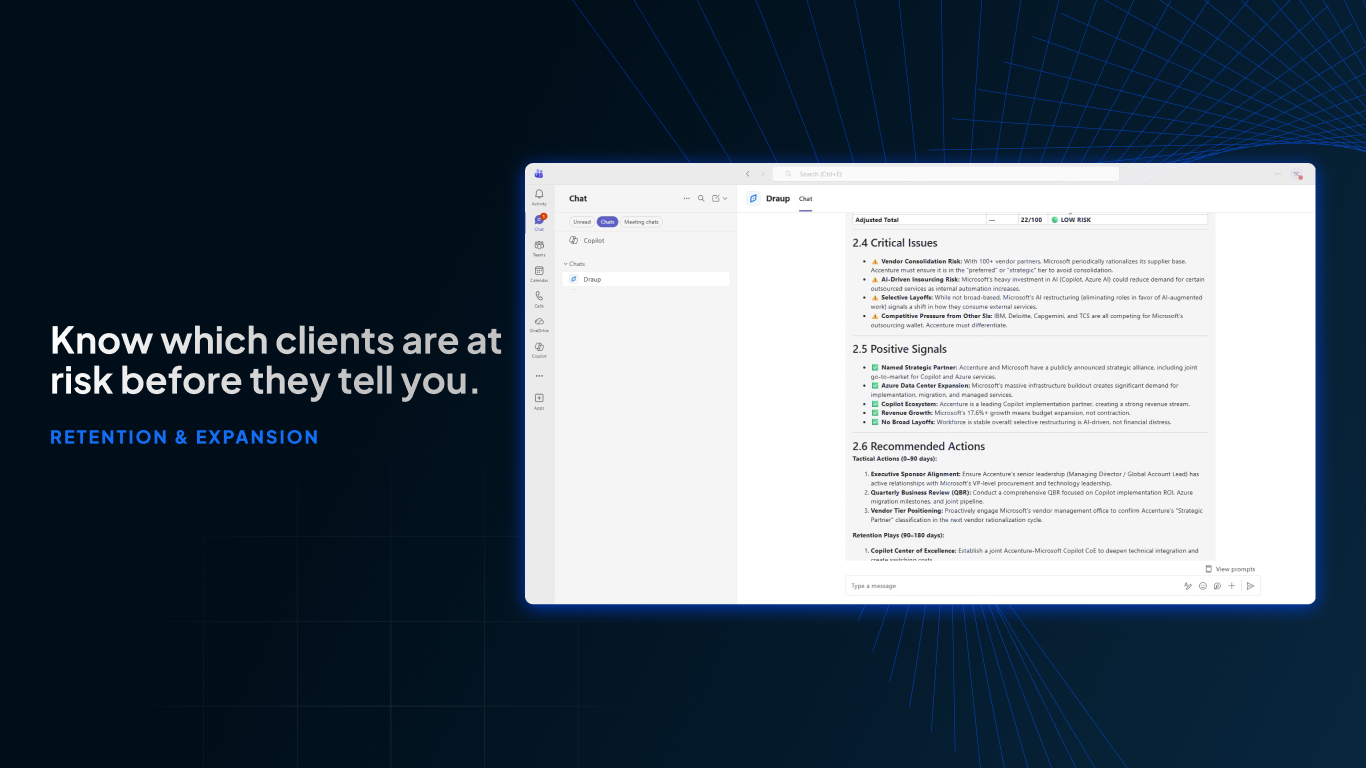
Task: Click the No Broad Layoffs bullet label
Action: point(908,422)
